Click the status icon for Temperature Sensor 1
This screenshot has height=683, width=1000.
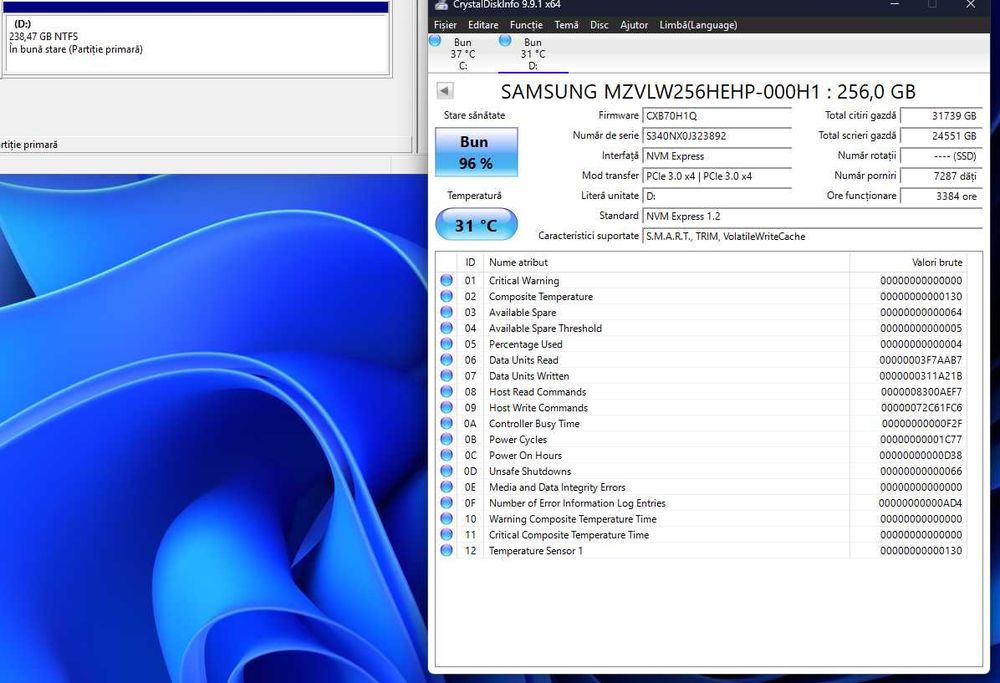pyautogui.click(x=446, y=550)
